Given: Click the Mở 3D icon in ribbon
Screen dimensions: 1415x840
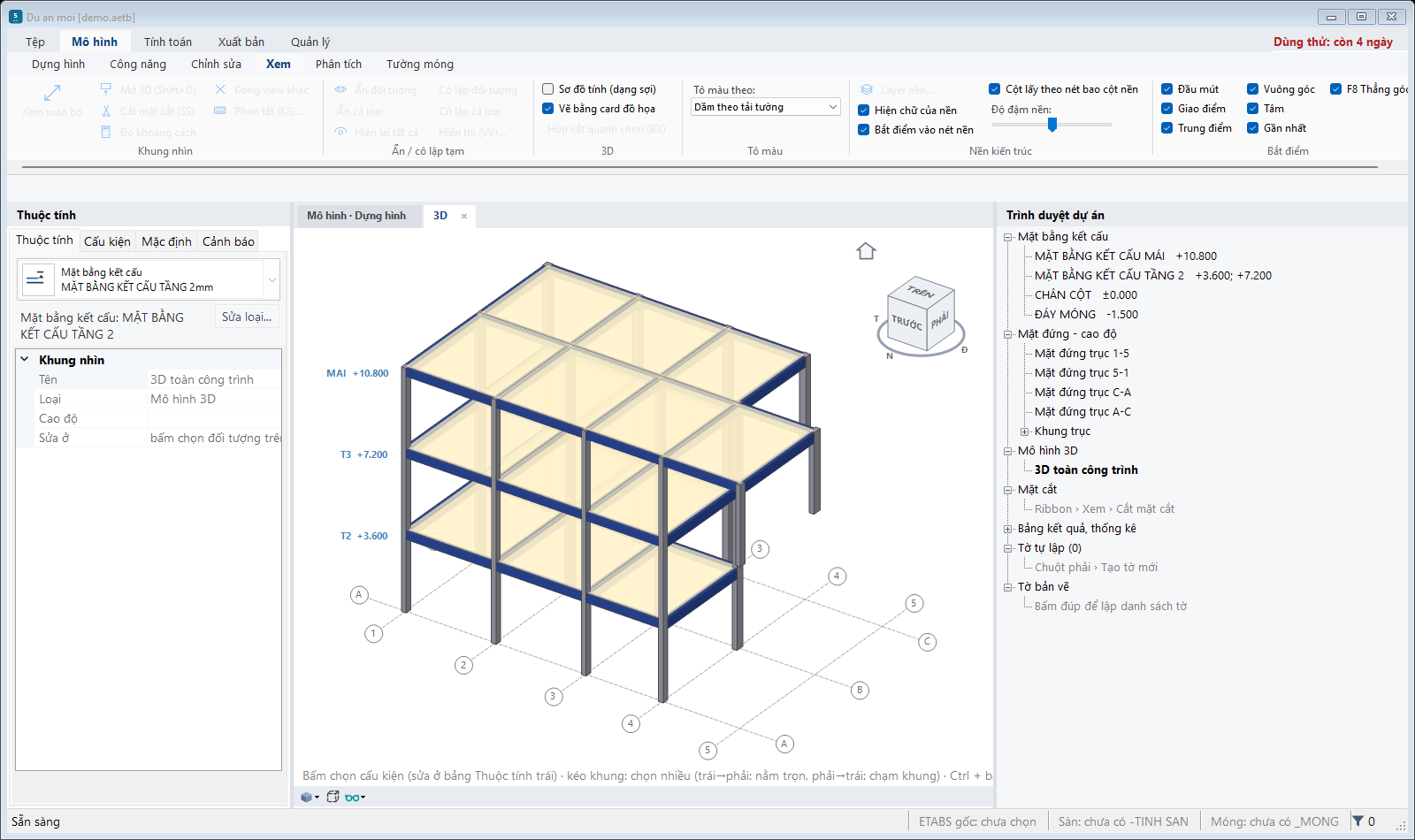Looking at the screenshot, I should [106, 89].
